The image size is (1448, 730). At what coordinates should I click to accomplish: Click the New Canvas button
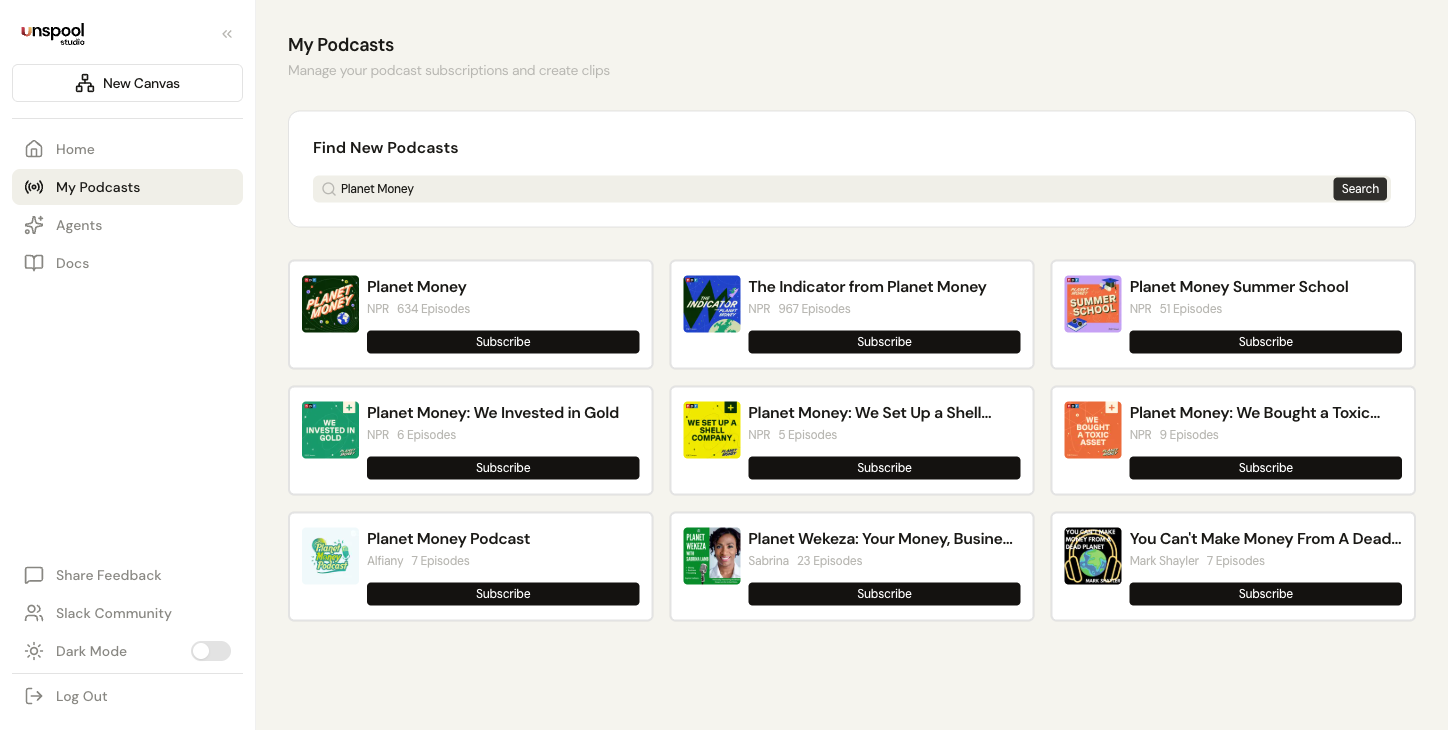[127, 83]
